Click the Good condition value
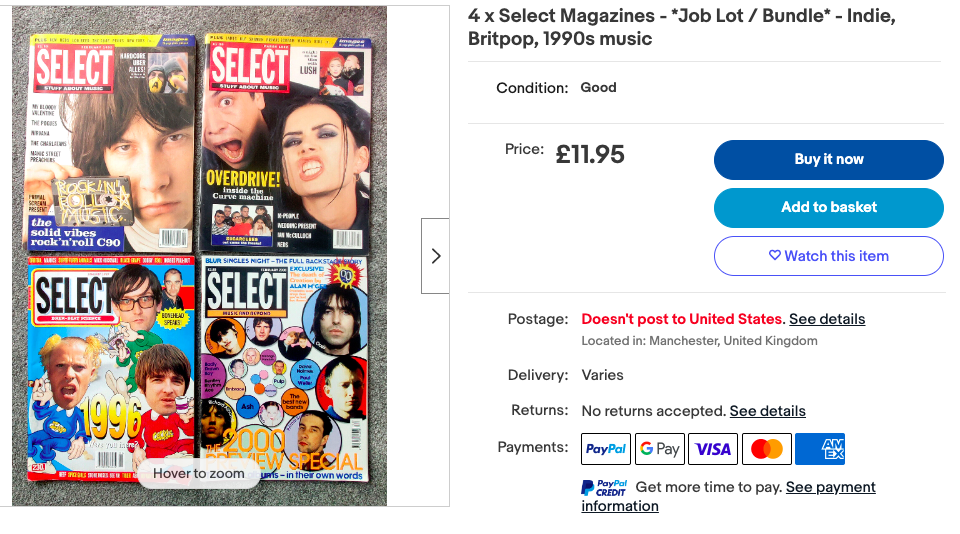This screenshot has height=534, width=960. tap(598, 87)
